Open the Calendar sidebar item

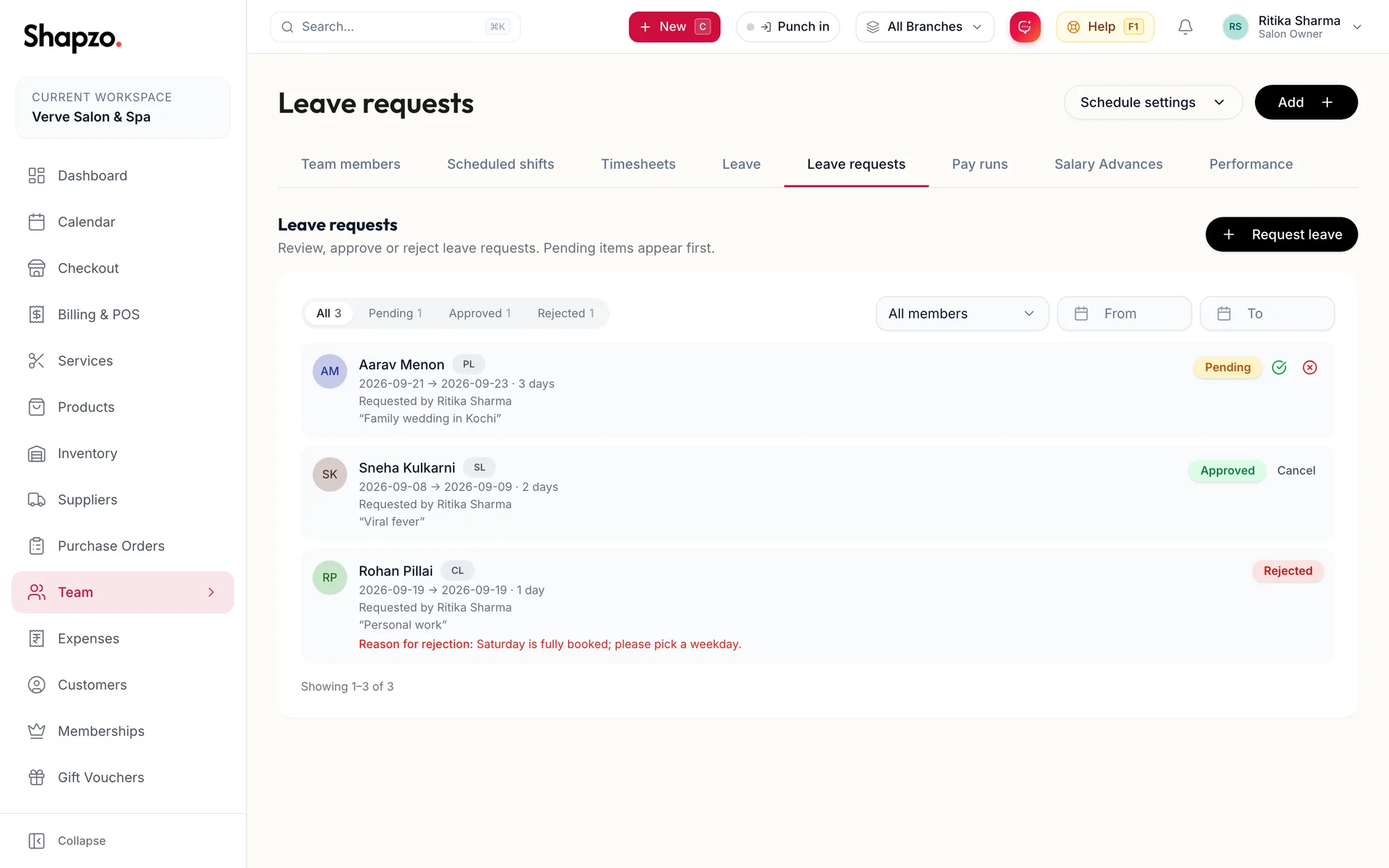coord(123,222)
